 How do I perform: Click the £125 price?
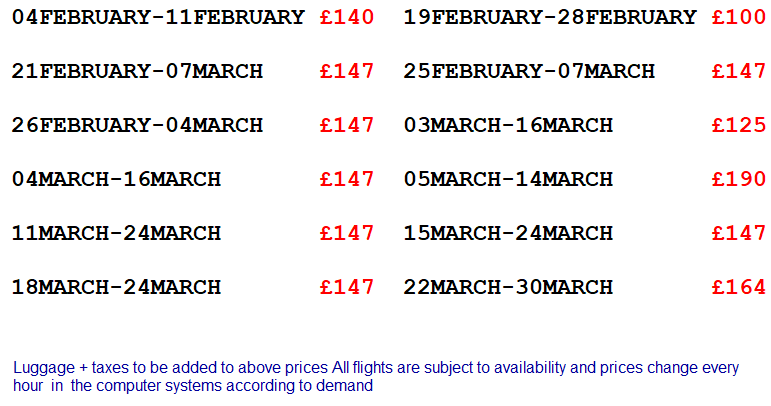[x=738, y=125]
